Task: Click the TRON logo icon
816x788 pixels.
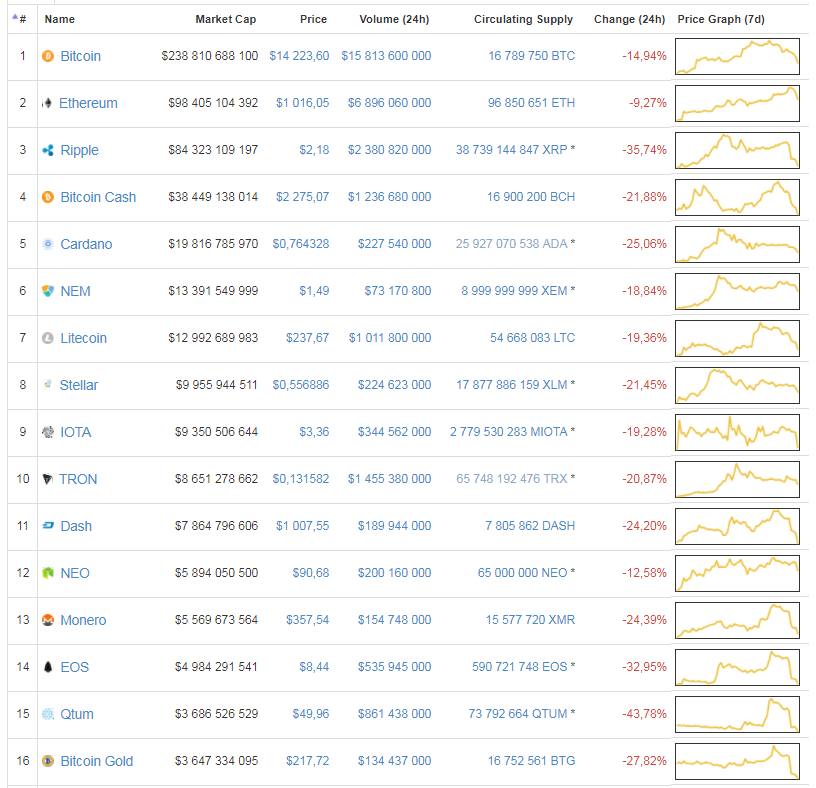Action: [47, 479]
